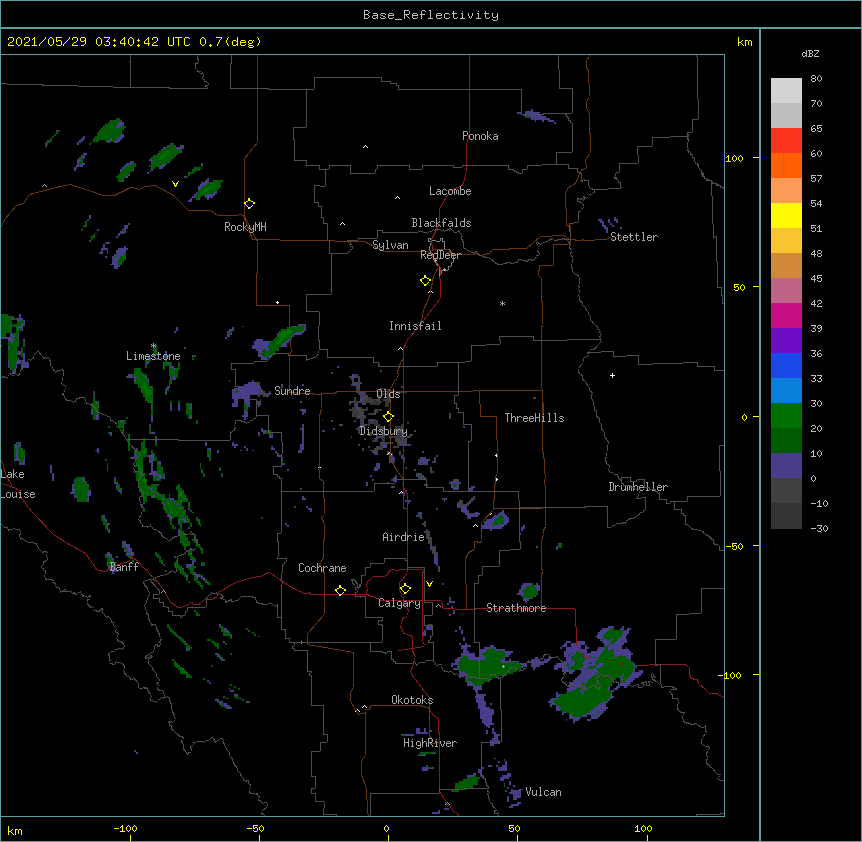The height and width of the screenshot is (842, 862).
Task: Pick the dark orange 57-60 dBZ legend swatch
Action: tap(786, 165)
